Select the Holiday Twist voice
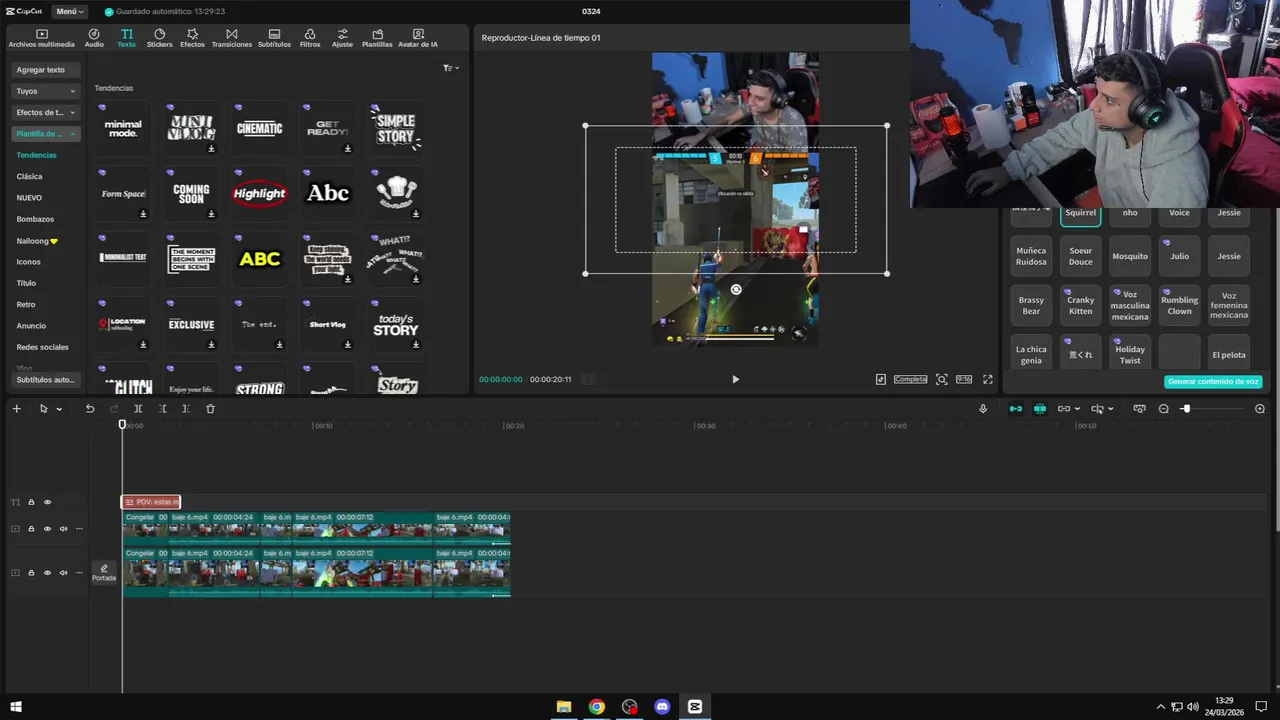 point(1130,355)
